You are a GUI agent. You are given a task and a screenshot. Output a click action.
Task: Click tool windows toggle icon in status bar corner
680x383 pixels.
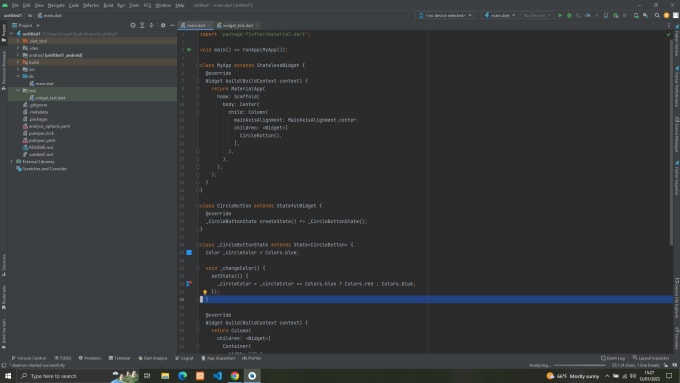[4, 365]
